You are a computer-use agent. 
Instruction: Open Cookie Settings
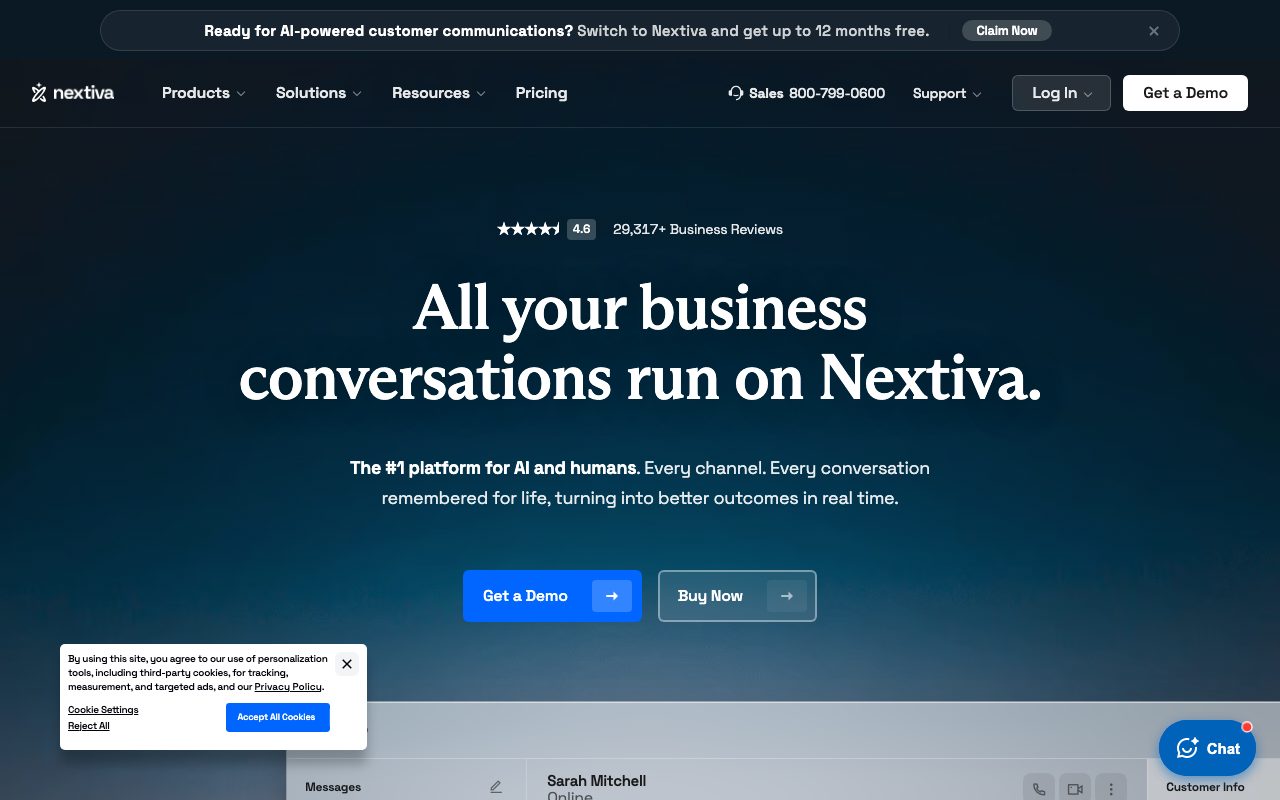coord(103,710)
